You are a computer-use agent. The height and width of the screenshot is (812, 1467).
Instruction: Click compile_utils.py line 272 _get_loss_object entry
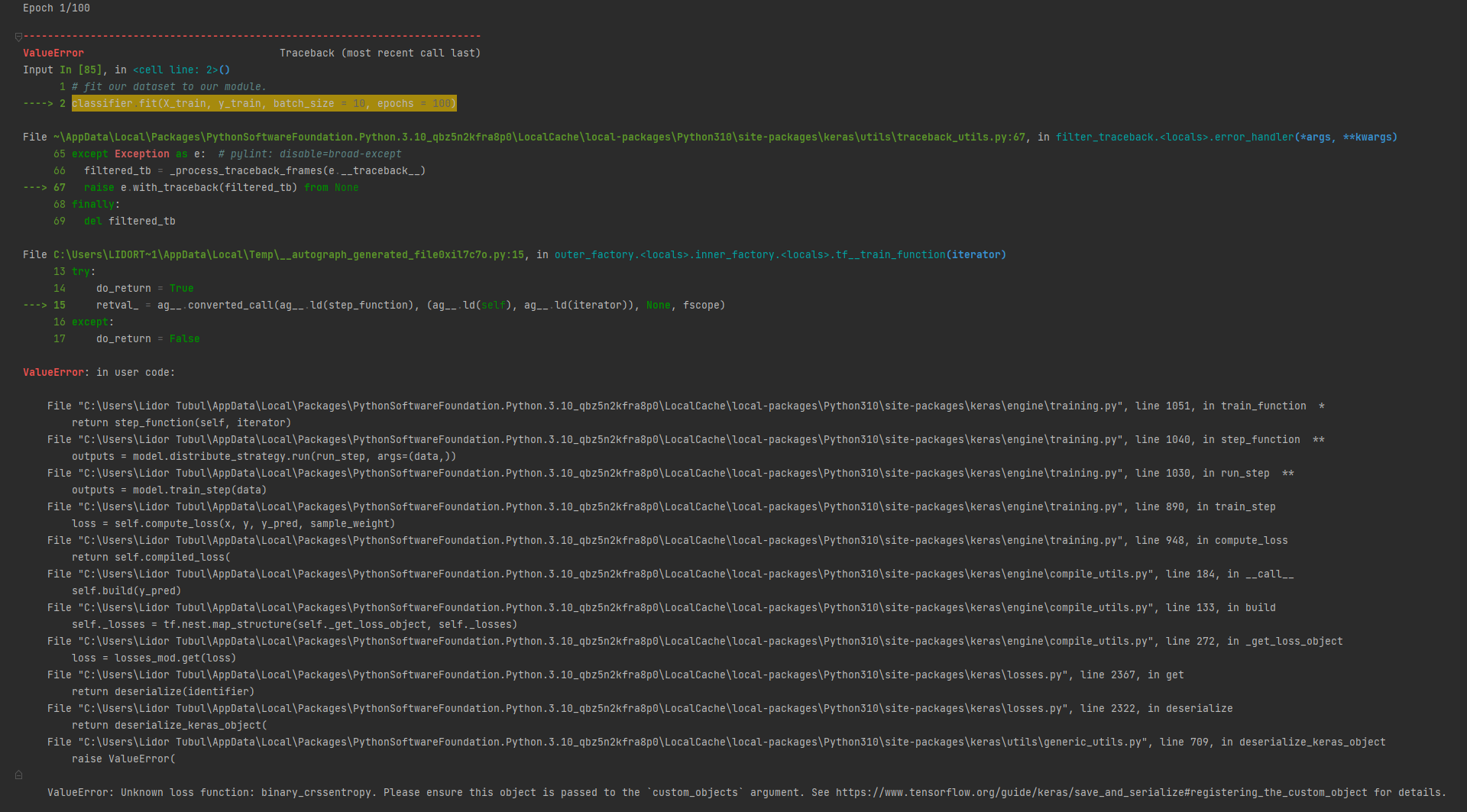695,641
